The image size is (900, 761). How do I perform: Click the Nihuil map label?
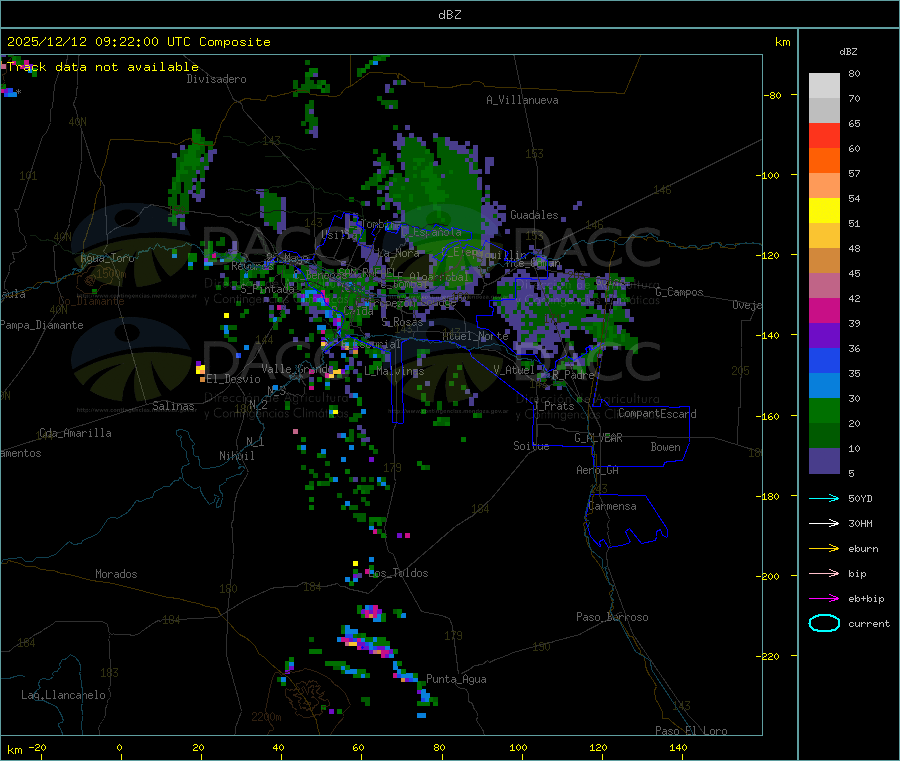tap(236, 456)
